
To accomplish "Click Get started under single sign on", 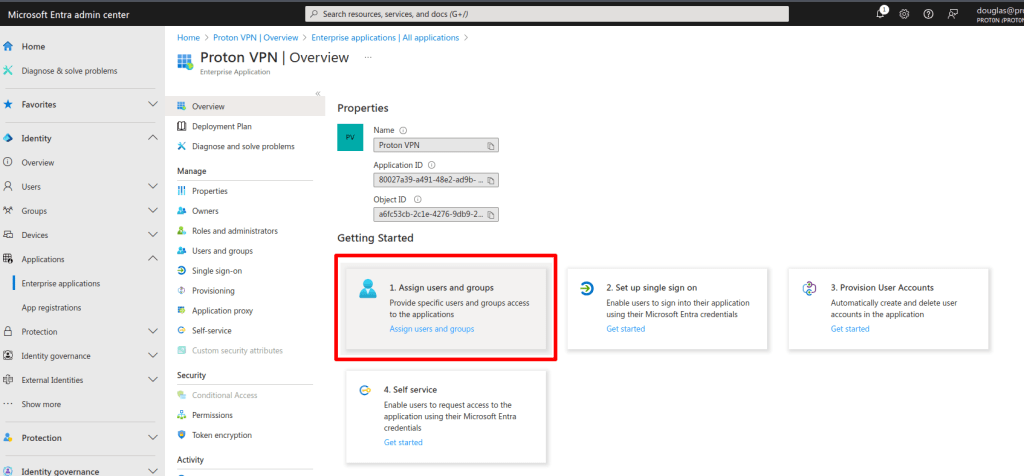I will pyautogui.click(x=625, y=329).
